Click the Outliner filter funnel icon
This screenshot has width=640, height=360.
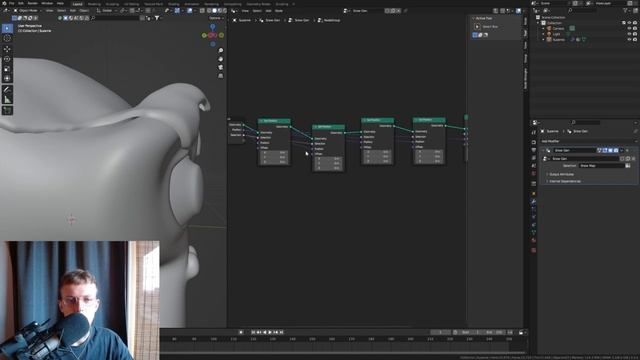click(625, 10)
